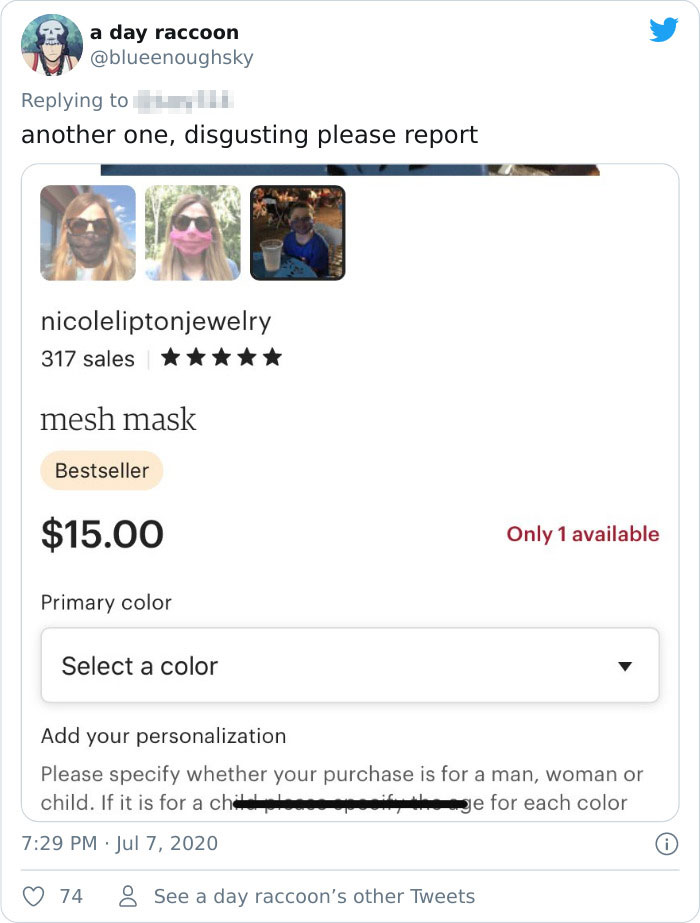Select the Only 1 available label

coord(582,534)
